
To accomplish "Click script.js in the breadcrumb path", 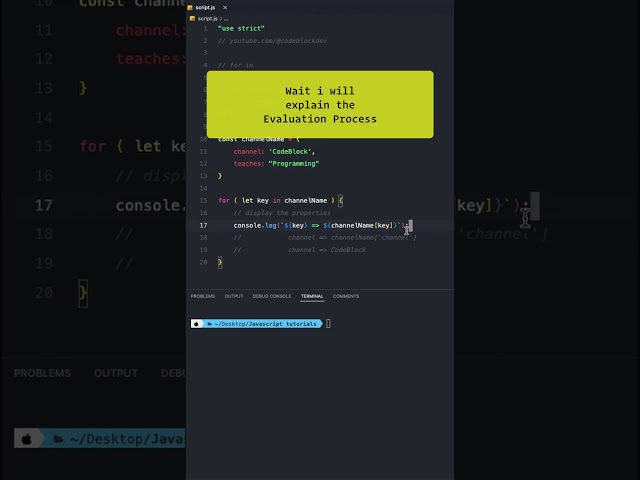I will 207,18.
